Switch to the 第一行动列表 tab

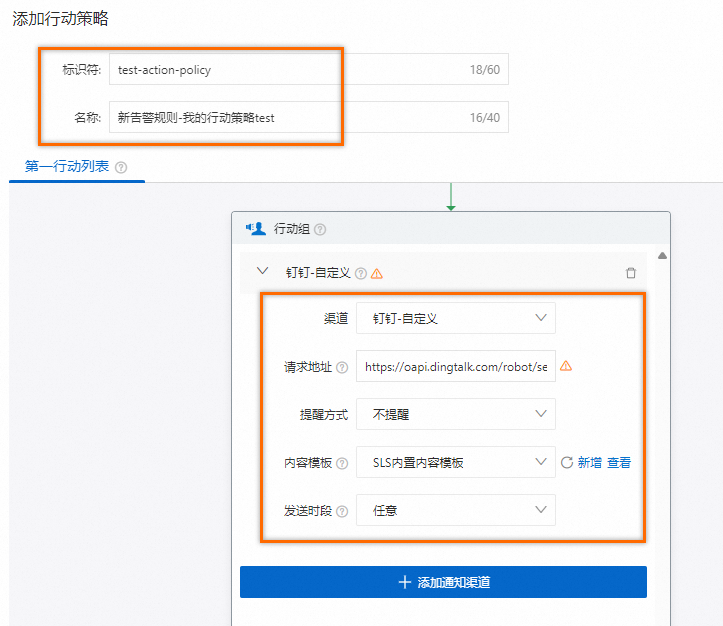67,166
